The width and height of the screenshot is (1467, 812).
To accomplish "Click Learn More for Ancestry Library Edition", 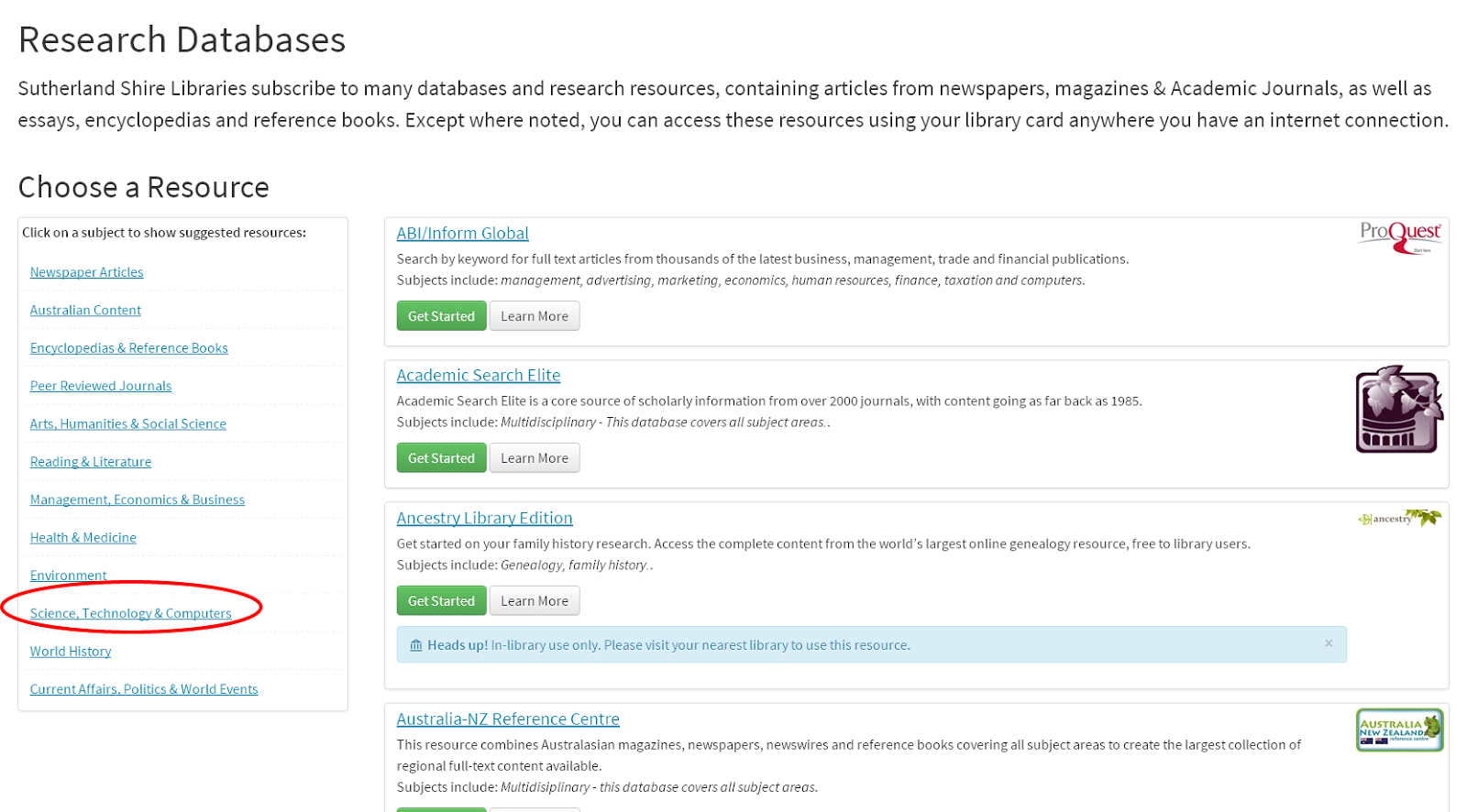I will point(535,601).
